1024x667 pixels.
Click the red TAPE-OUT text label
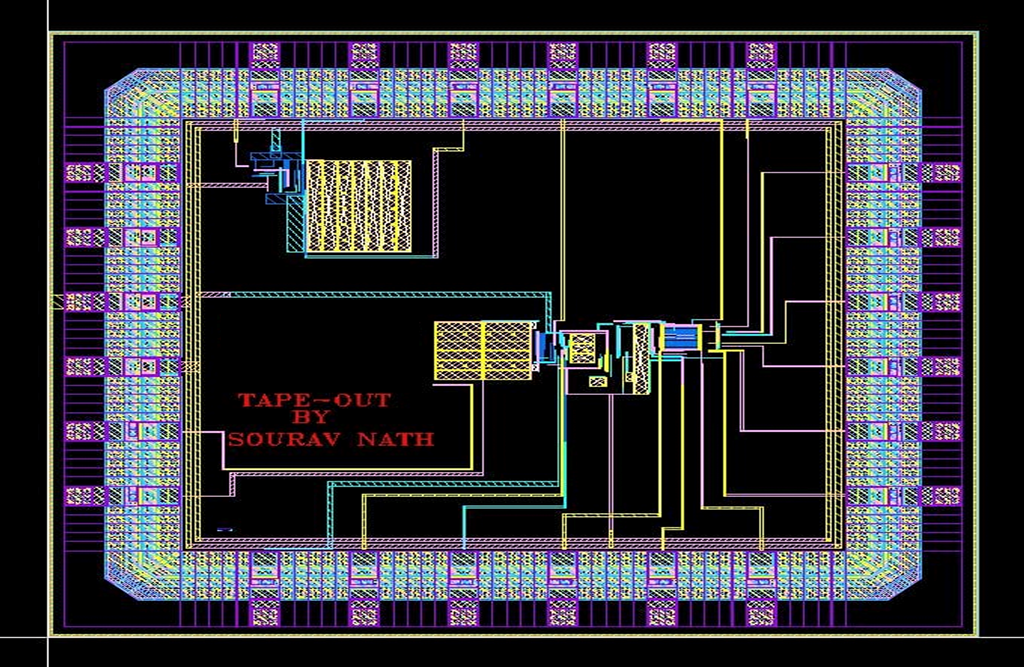tap(314, 400)
